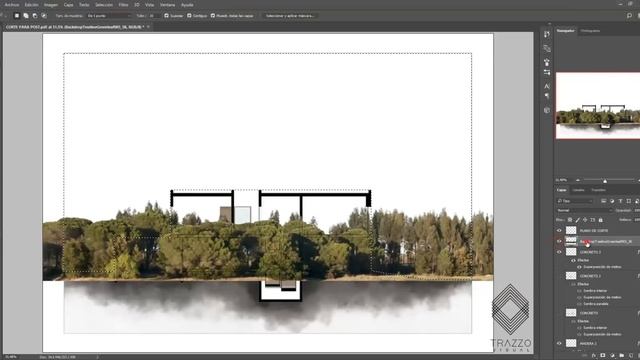The height and width of the screenshot is (360, 640).
Task: Select the CONCRETO layer row
Action: point(598,313)
